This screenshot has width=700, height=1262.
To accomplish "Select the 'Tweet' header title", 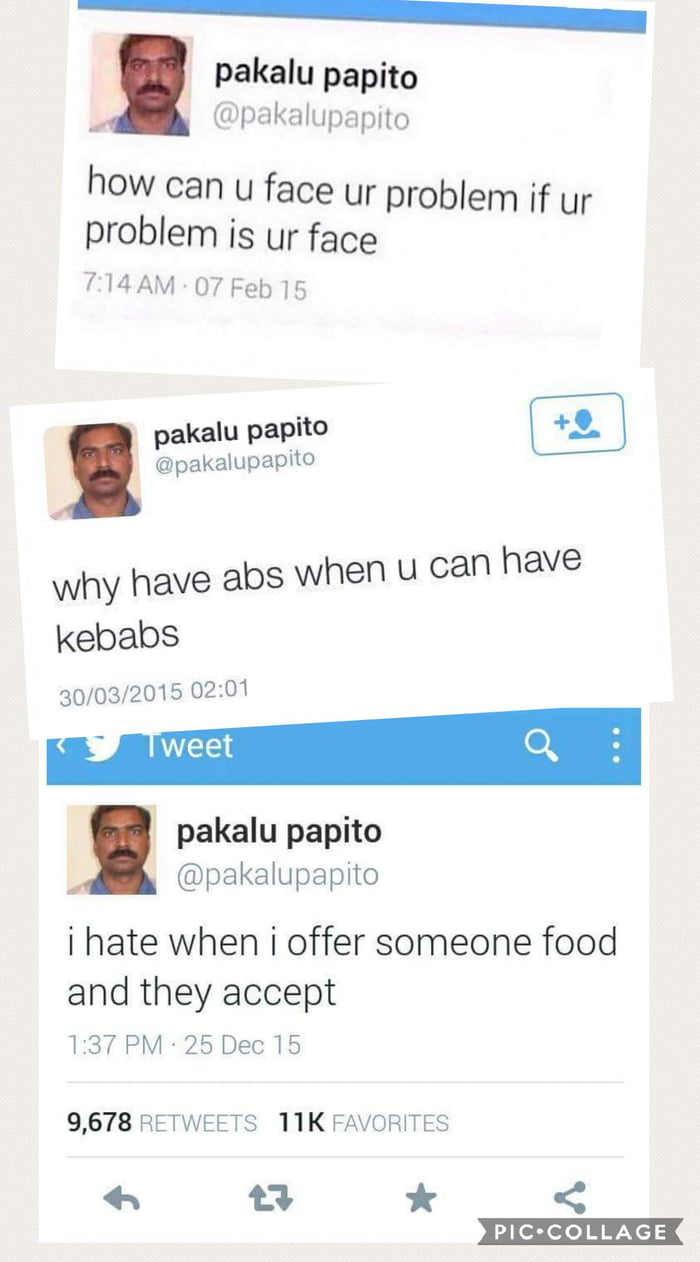I will pos(187,746).
